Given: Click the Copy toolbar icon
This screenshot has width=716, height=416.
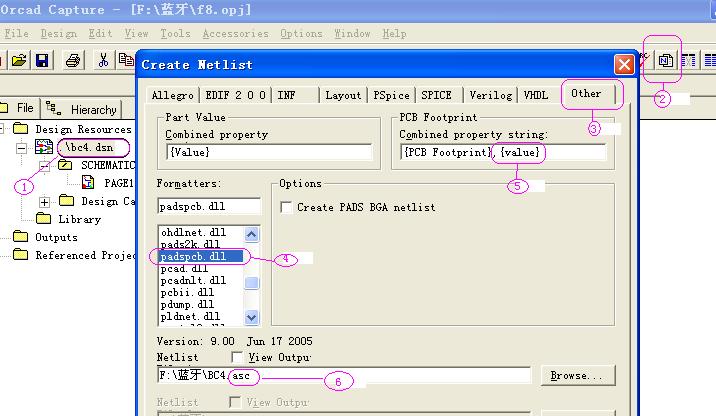Looking at the screenshot, I should click(126, 60).
